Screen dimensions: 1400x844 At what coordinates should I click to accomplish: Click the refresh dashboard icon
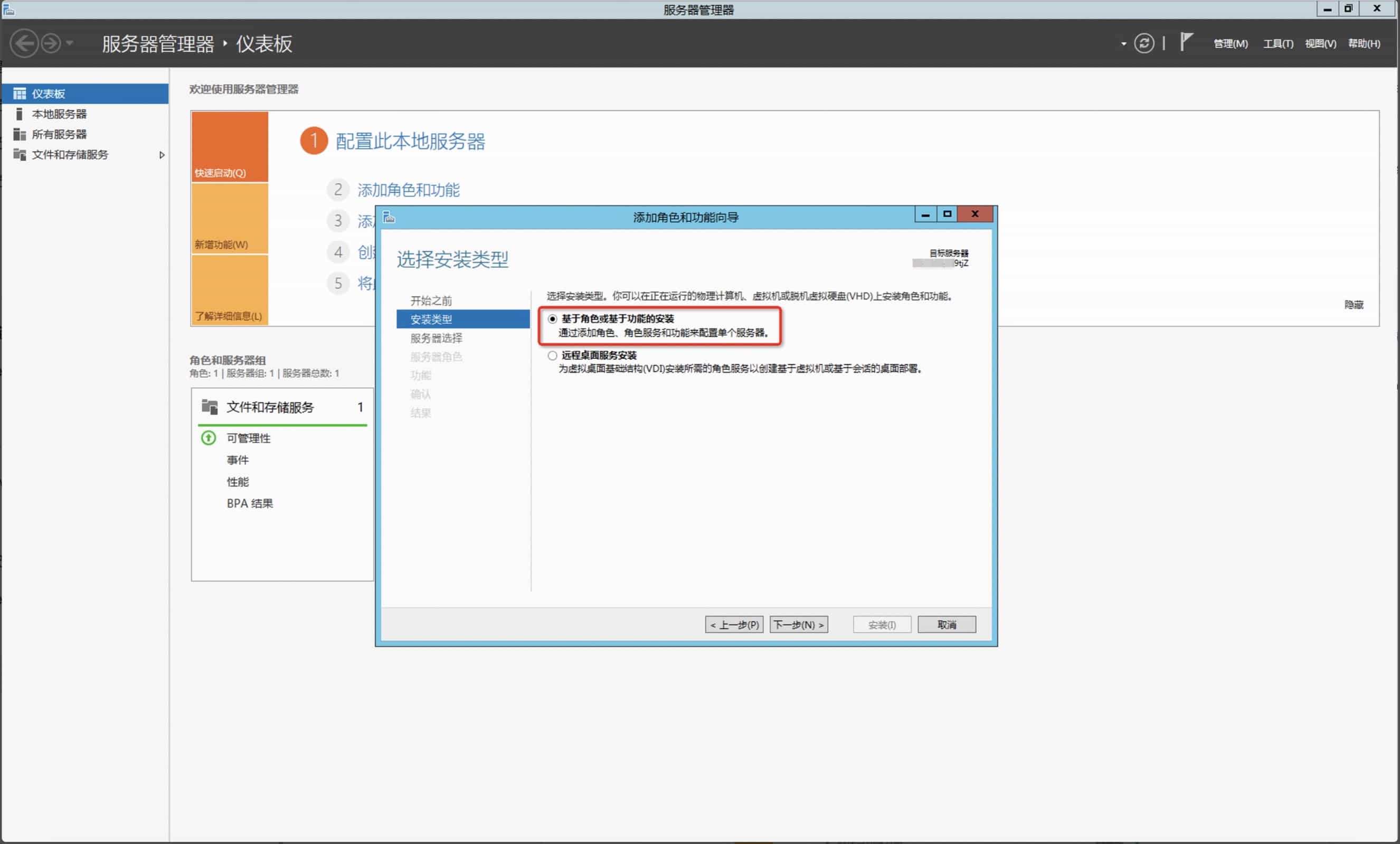click(1143, 44)
